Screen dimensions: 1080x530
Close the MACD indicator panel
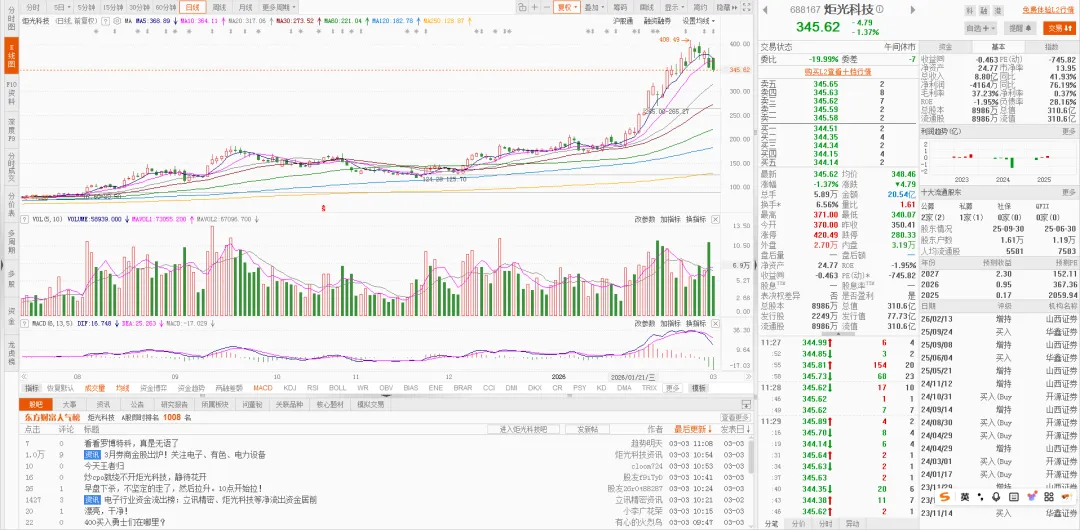(x=716, y=323)
